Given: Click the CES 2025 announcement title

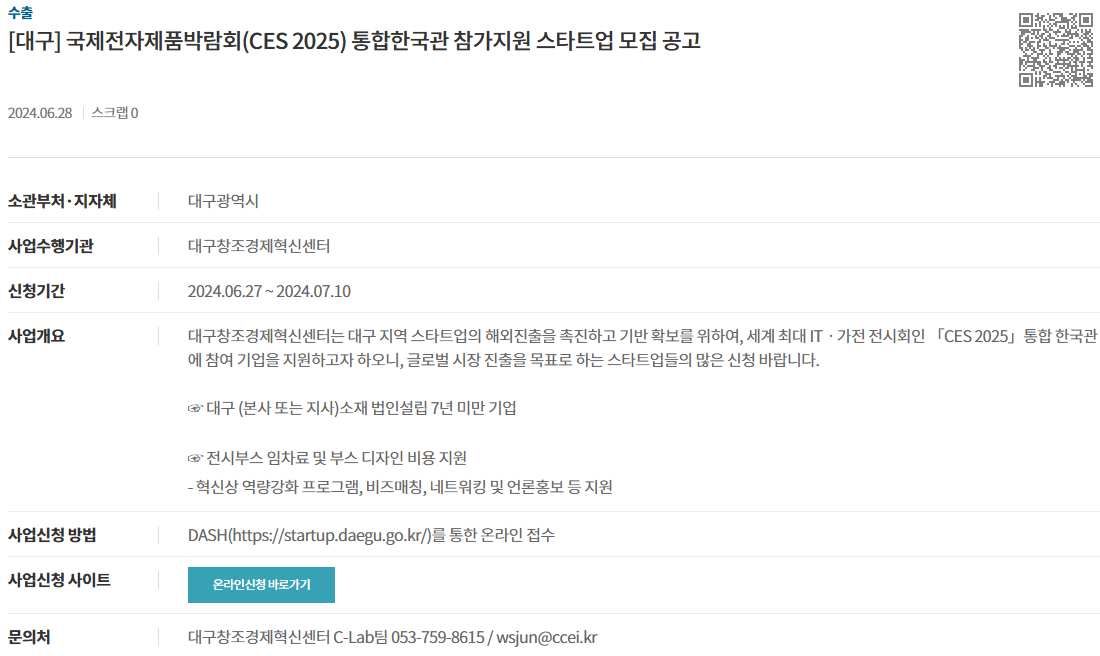Looking at the screenshot, I should pyautogui.click(x=354, y=41).
